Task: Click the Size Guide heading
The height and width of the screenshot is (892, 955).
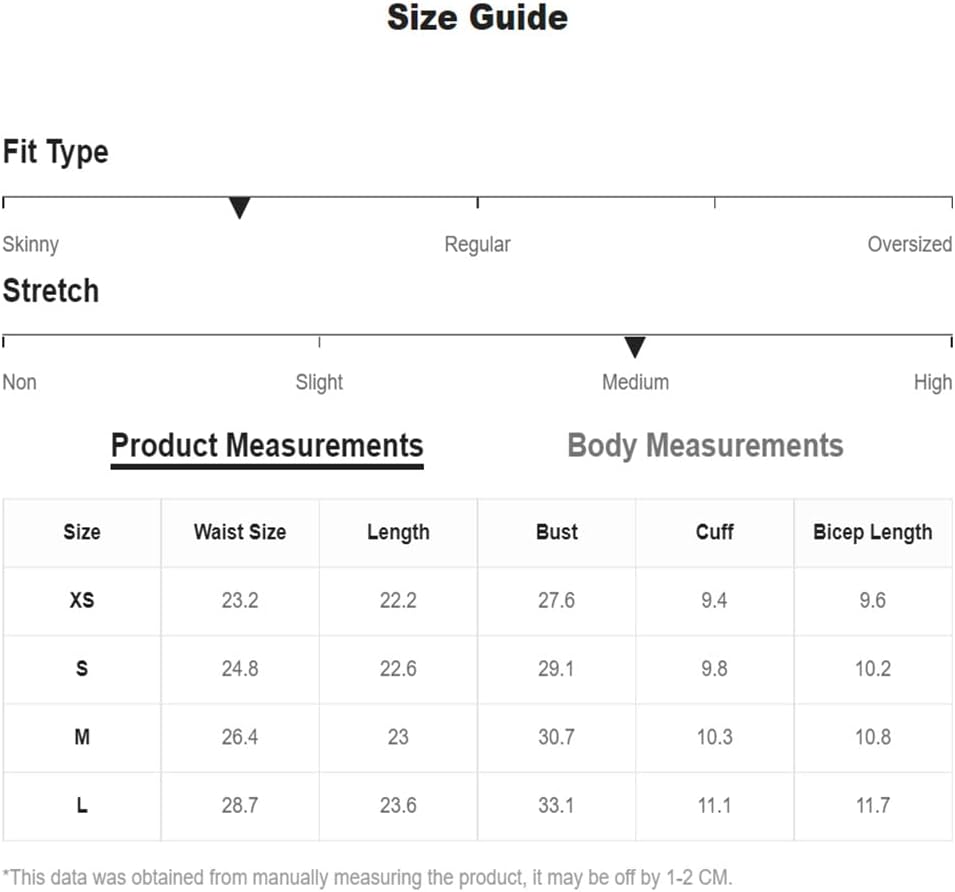Action: (x=478, y=17)
